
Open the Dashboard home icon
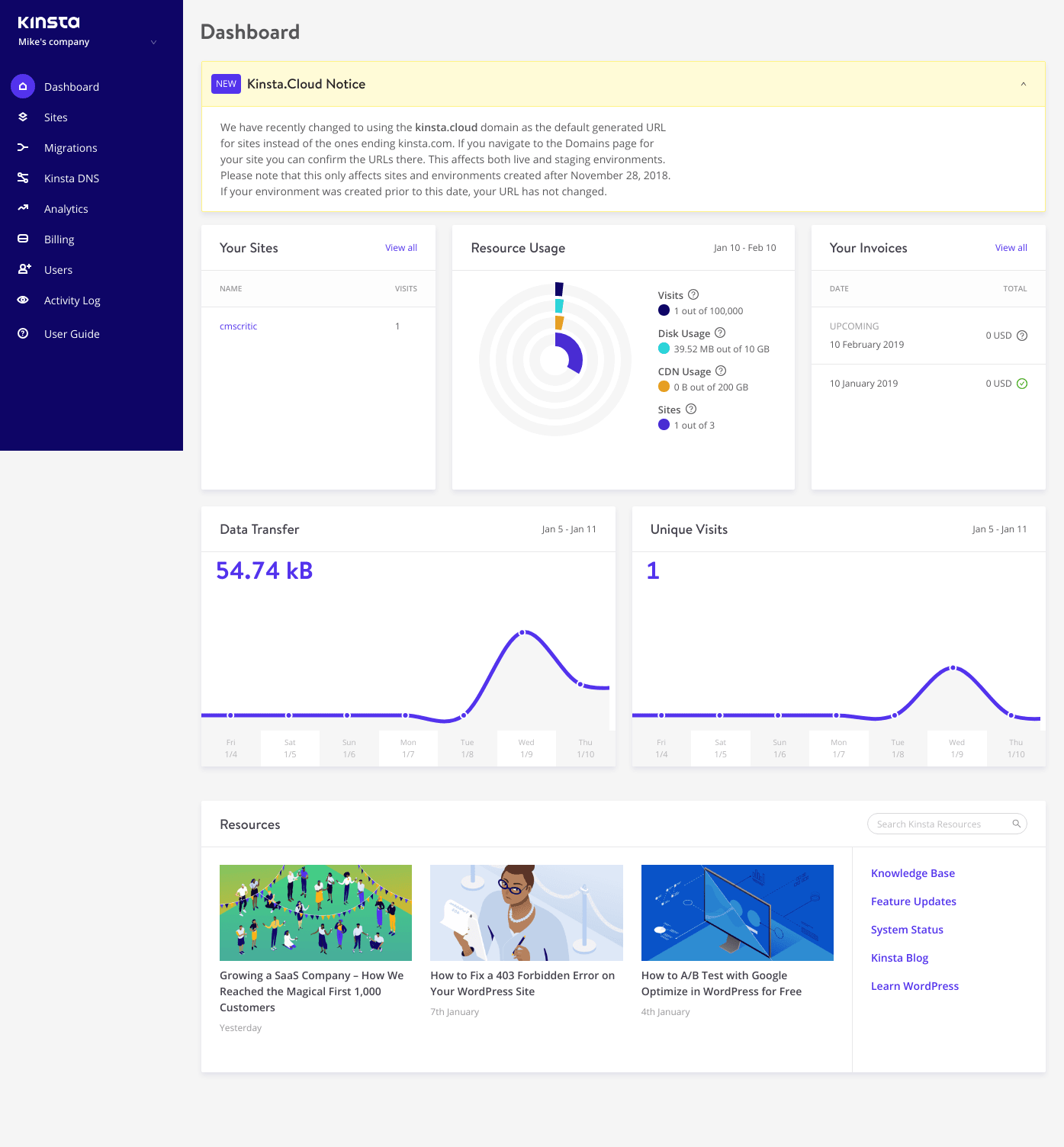(x=23, y=86)
